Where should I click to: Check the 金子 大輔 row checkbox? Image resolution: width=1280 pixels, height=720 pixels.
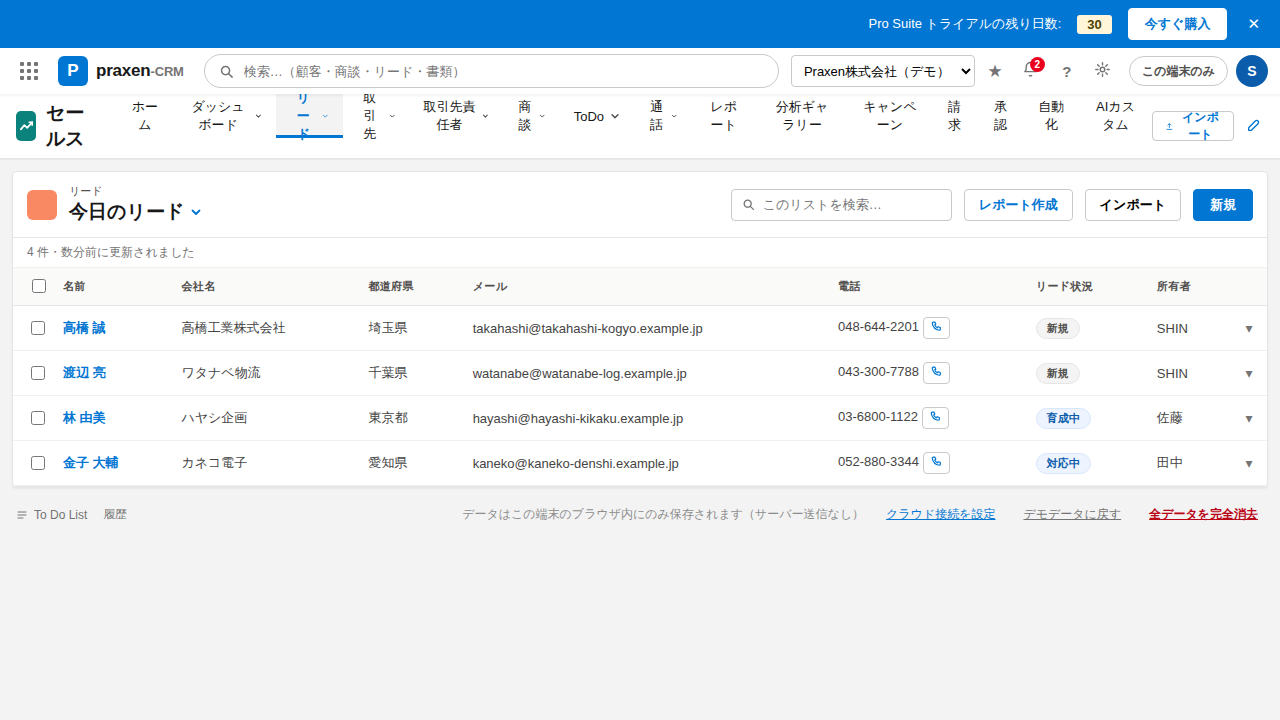(x=38, y=463)
